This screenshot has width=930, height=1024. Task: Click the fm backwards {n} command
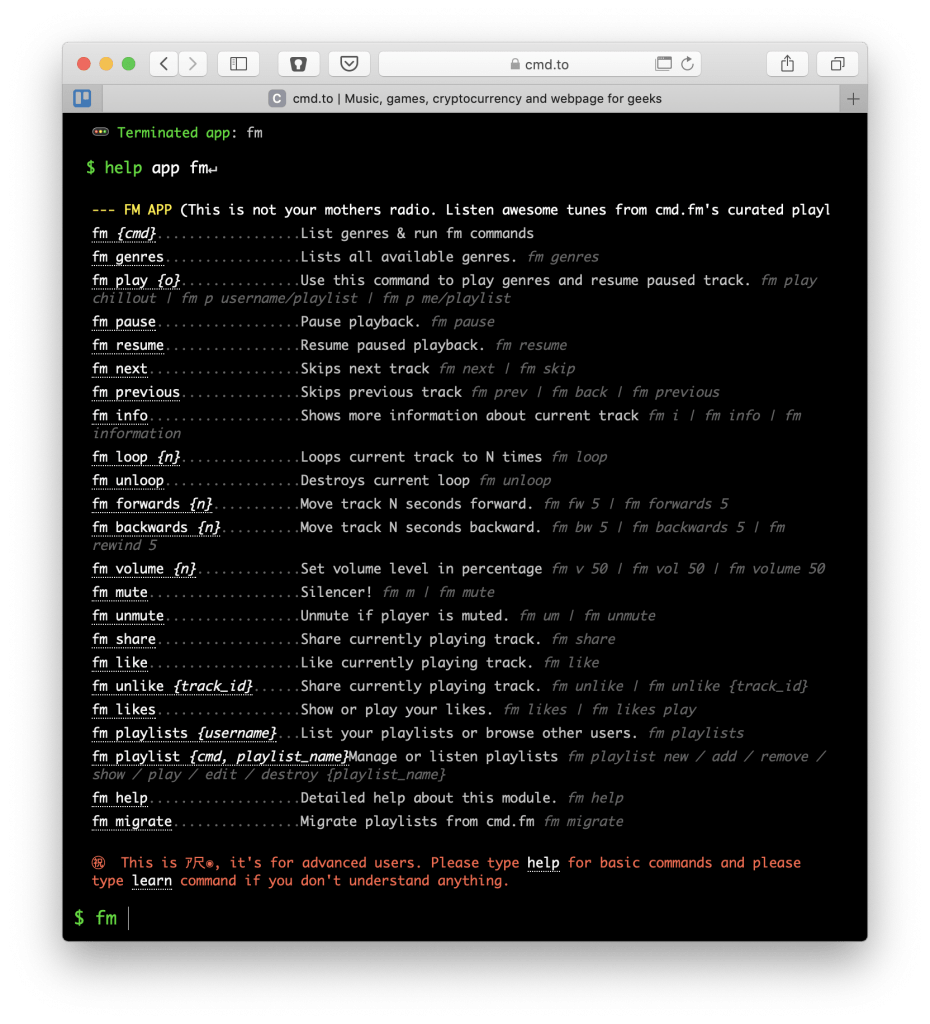coord(156,528)
